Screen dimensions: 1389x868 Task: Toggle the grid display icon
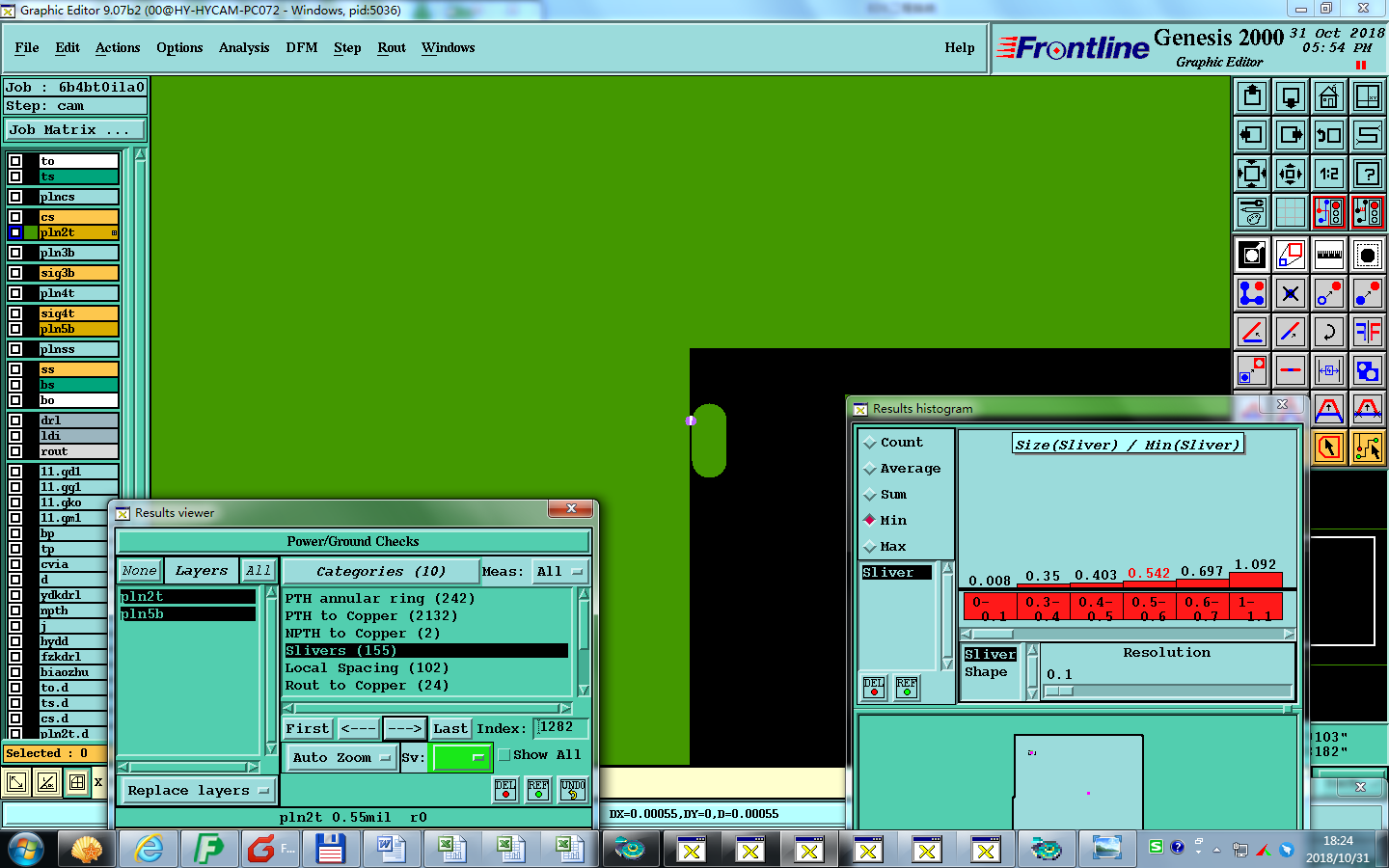point(1291,212)
